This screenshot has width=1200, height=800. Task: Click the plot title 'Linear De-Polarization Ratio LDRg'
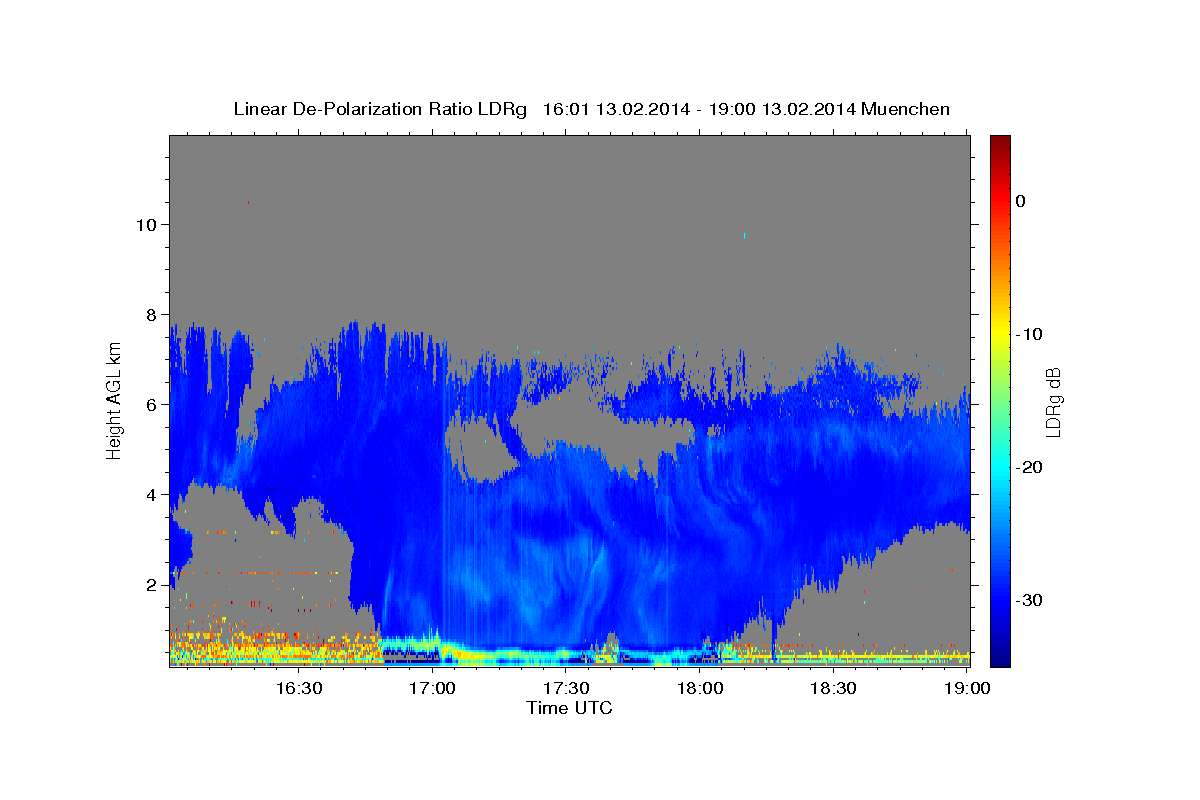coord(379,109)
